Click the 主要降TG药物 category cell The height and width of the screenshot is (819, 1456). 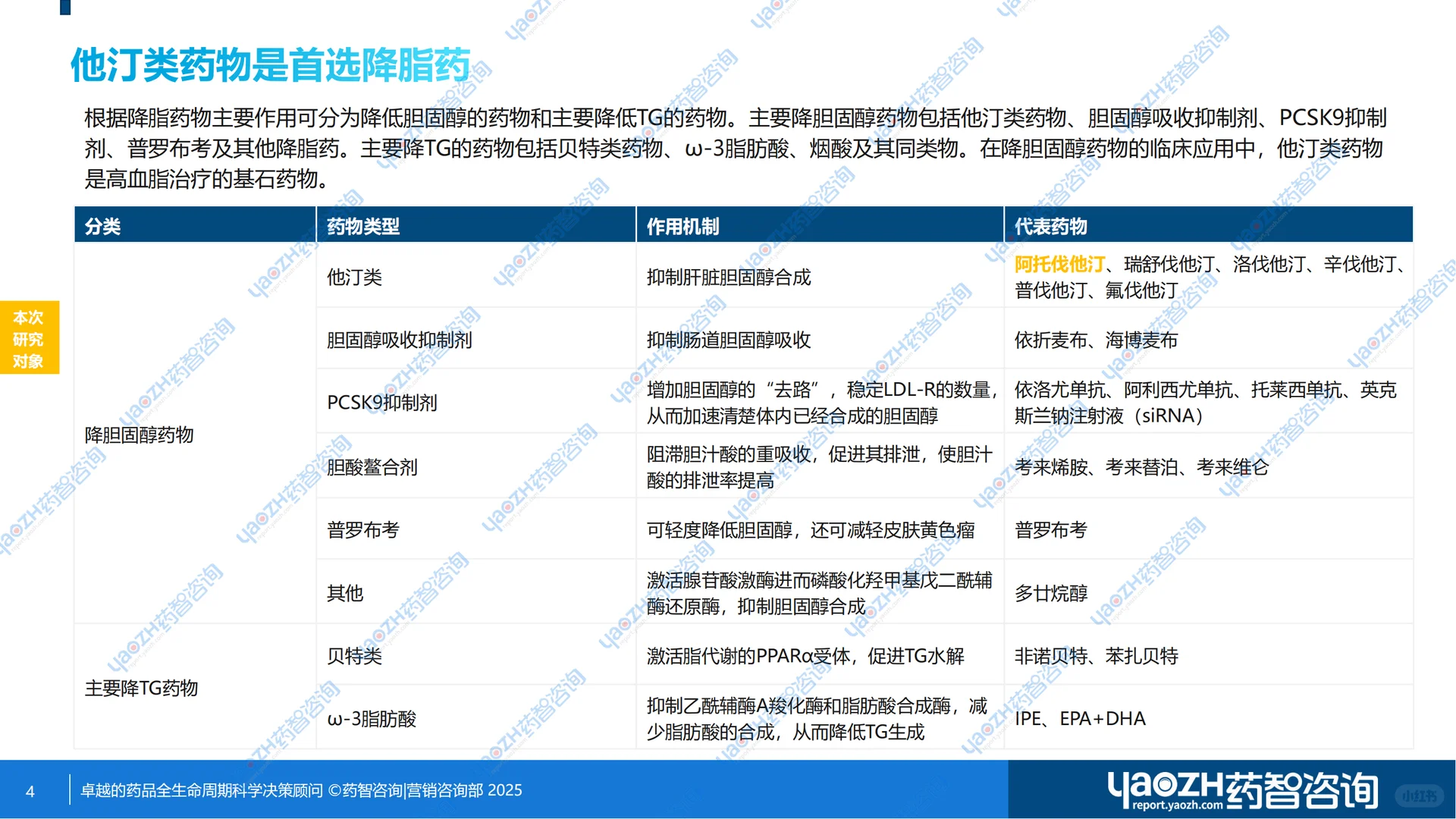click(195, 688)
